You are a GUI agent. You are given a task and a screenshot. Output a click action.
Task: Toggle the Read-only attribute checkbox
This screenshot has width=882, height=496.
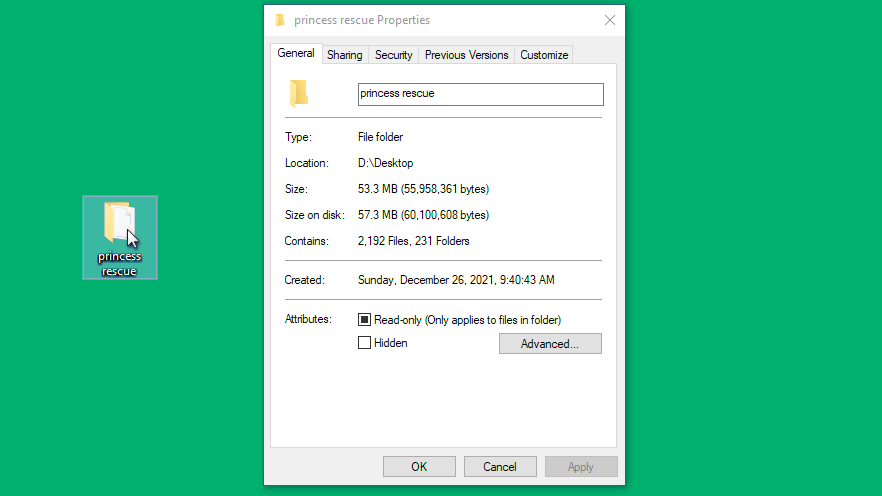pyautogui.click(x=365, y=320)
